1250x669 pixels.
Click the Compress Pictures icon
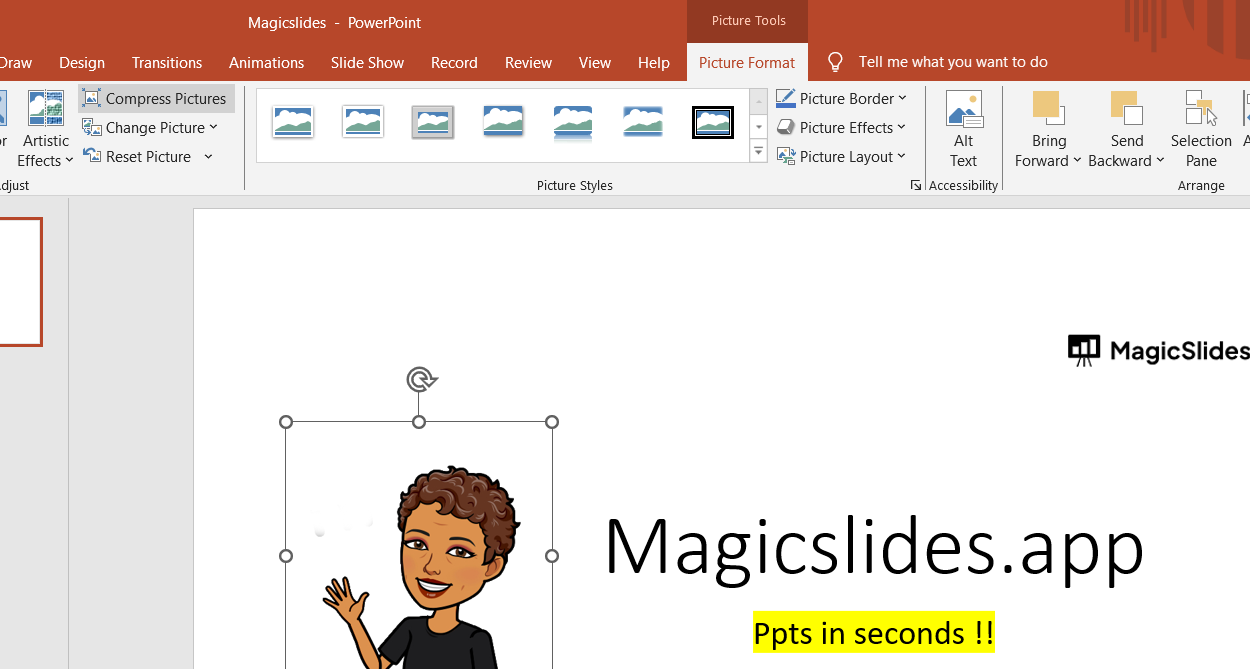coord(91,98)
